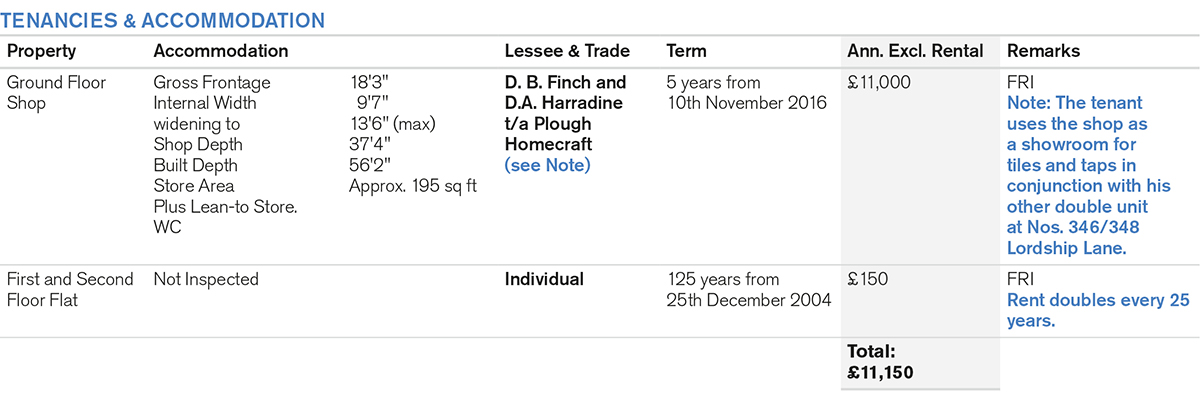The height and width of the screenshot is (399, 1200).
Task: Select the First and Second Floor Flat cell
Action: [x=70, y=289]
